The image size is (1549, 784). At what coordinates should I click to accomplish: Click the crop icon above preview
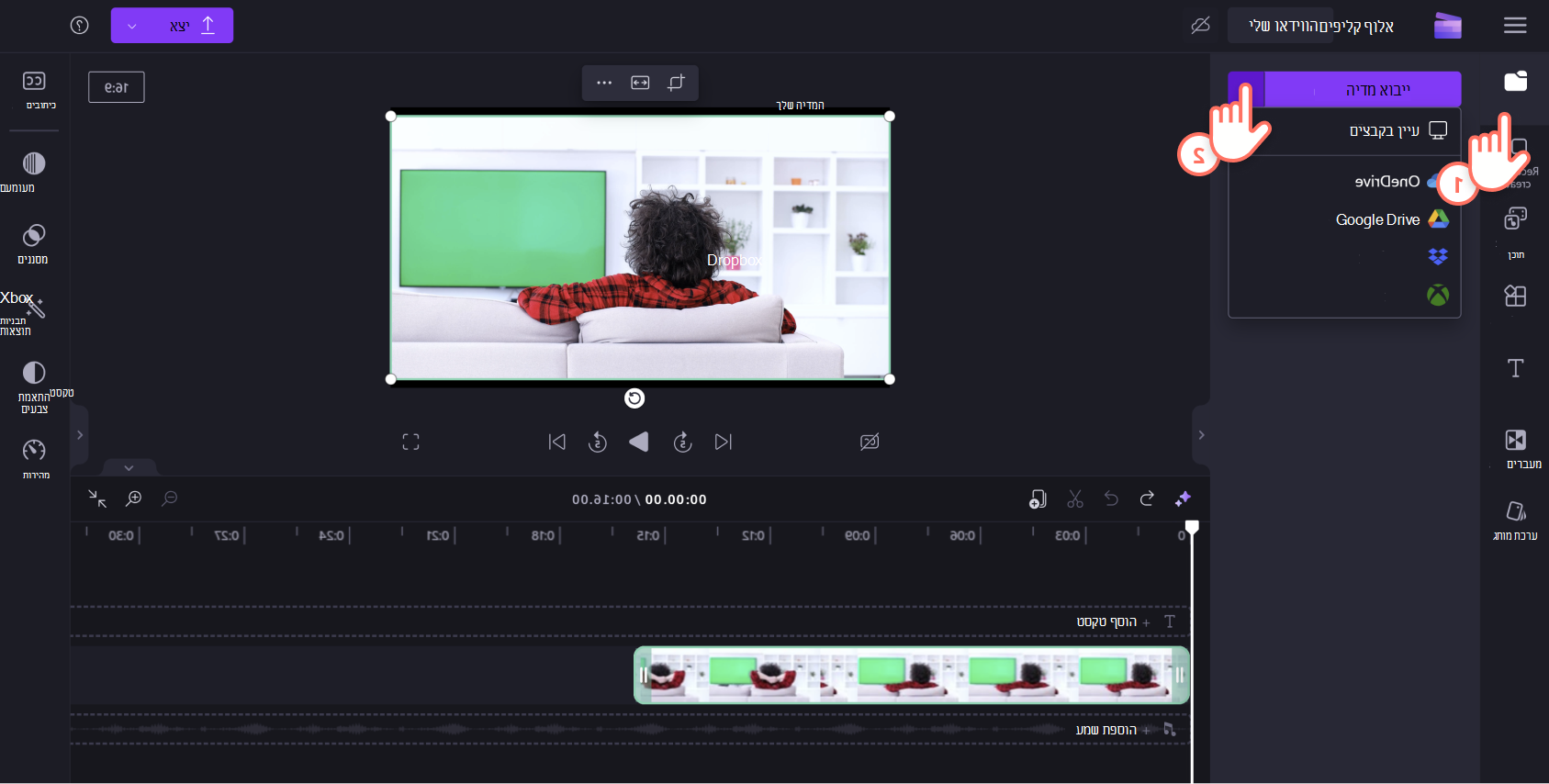677,83
